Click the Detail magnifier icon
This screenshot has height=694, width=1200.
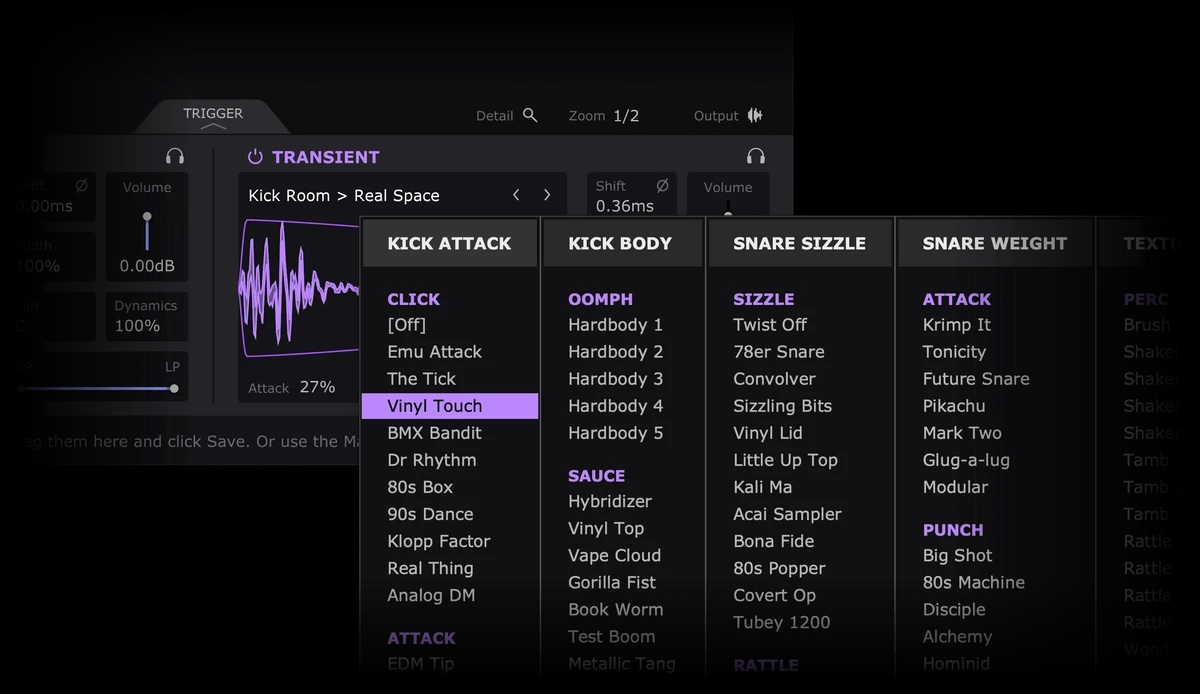[x=530, y=116]
